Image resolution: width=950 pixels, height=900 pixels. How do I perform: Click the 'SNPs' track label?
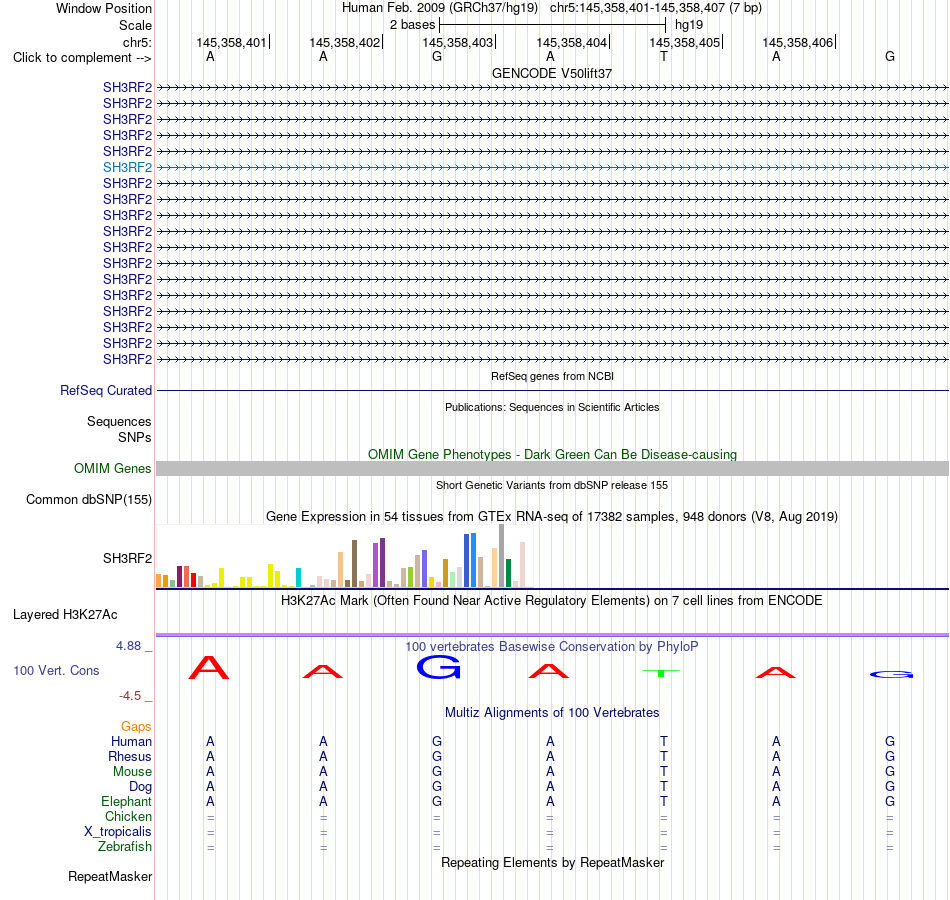point(135,438)
